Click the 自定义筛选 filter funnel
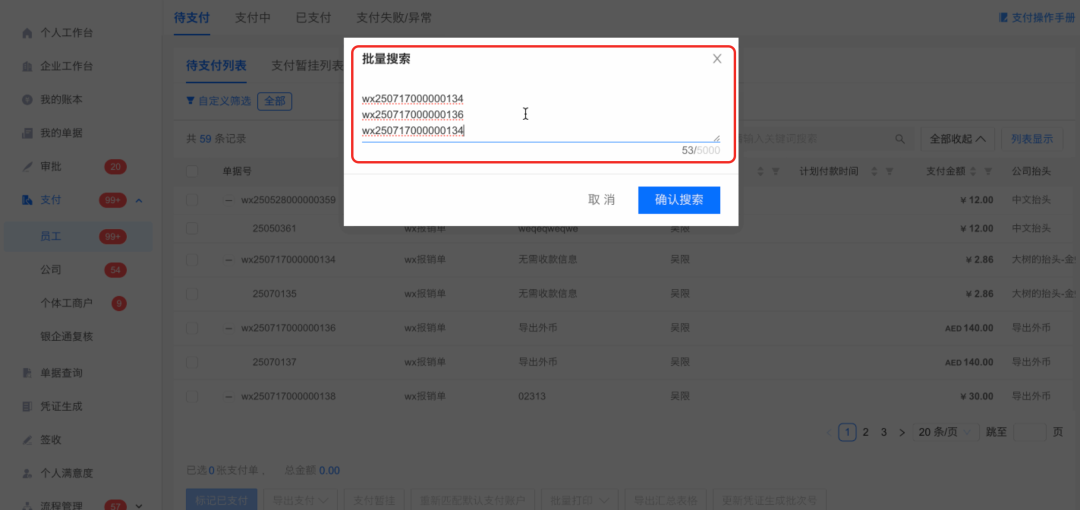Viewport: 1080px width, 510px height. click(190, 101)
